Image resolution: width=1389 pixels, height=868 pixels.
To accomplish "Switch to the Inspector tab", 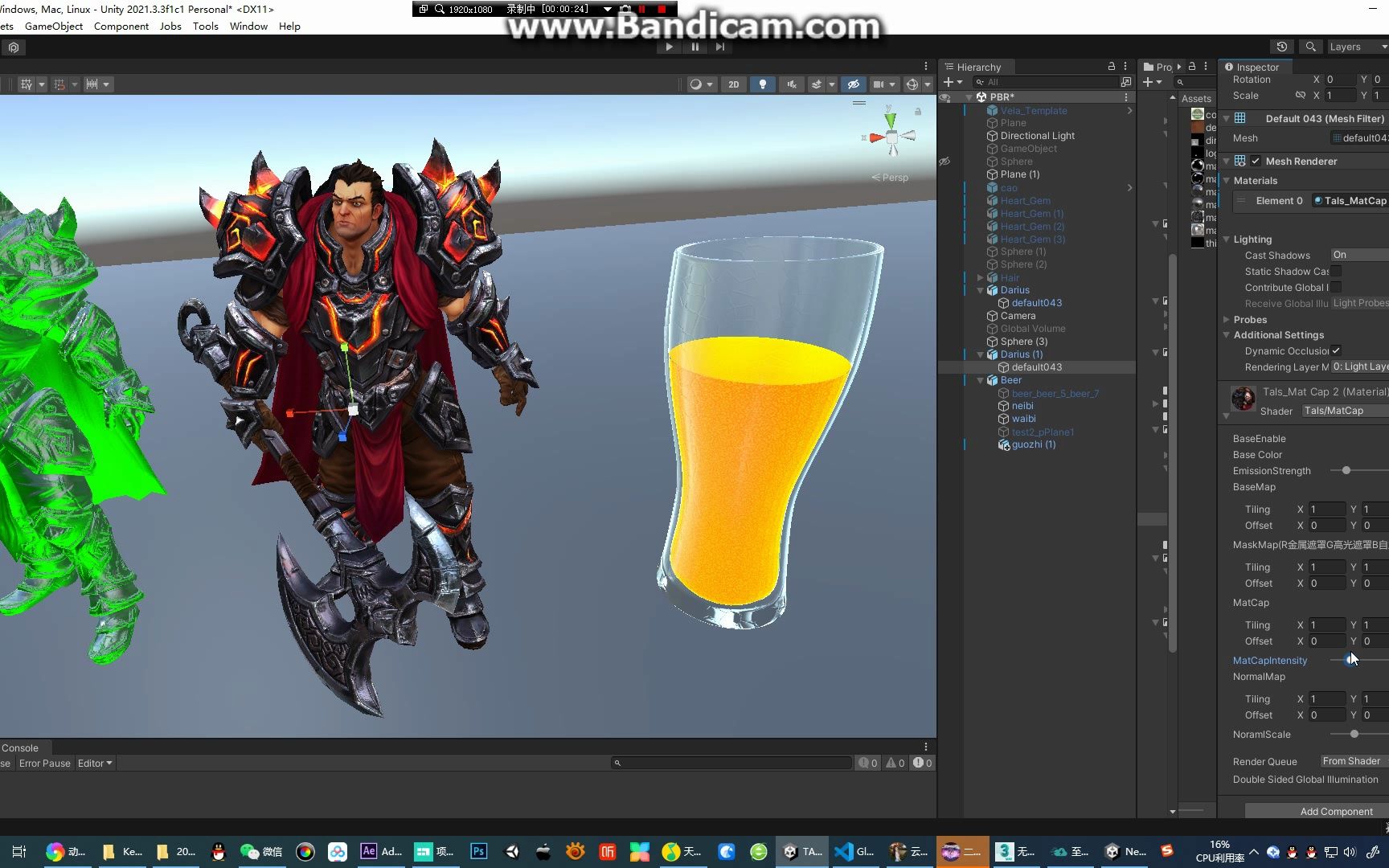I will (x=1252, y=67).
